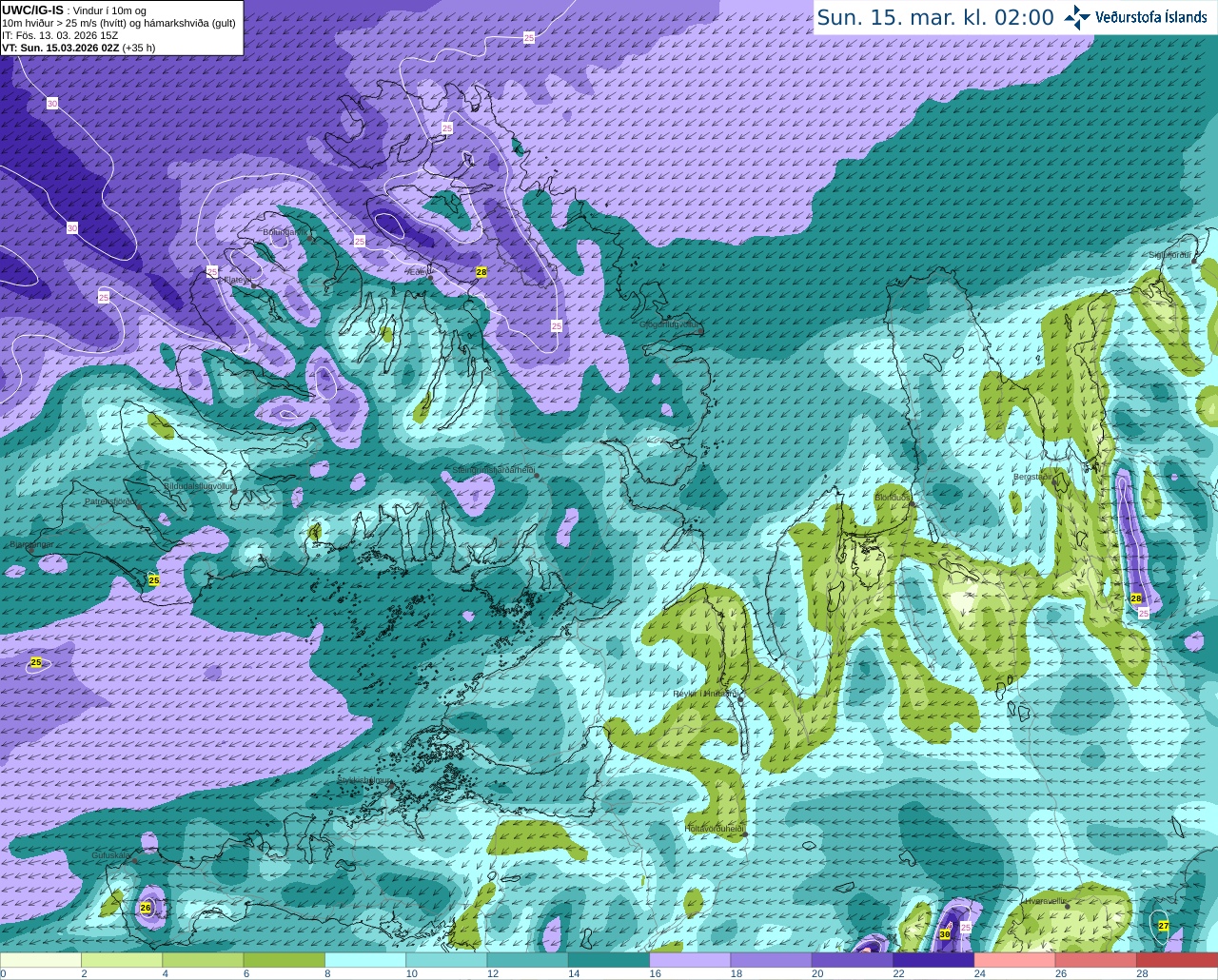This screenshot has width=1218, height=980.
Task: Select the 2–4 light green legend swatch
Action: [122, 960]
